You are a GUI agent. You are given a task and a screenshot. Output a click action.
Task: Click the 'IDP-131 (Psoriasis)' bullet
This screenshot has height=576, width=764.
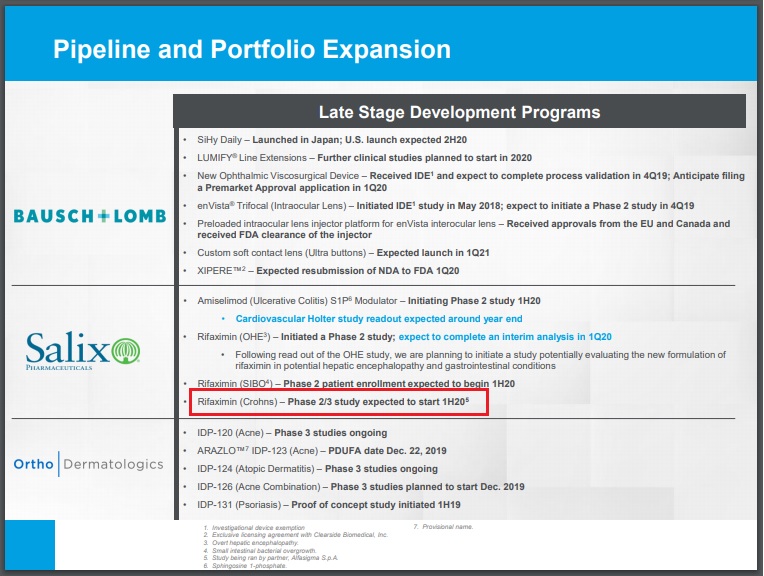pos(328,505)
